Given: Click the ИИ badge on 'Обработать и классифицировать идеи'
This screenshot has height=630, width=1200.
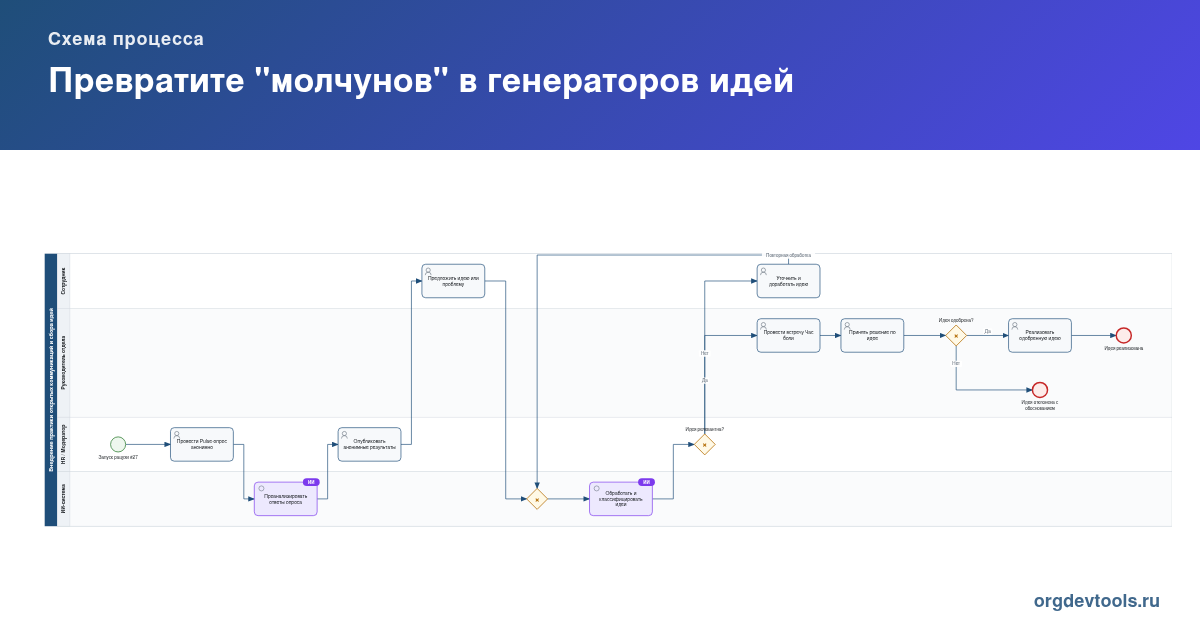Looking at the screenshot, I should pyautogui.click(x=646, y=482).
